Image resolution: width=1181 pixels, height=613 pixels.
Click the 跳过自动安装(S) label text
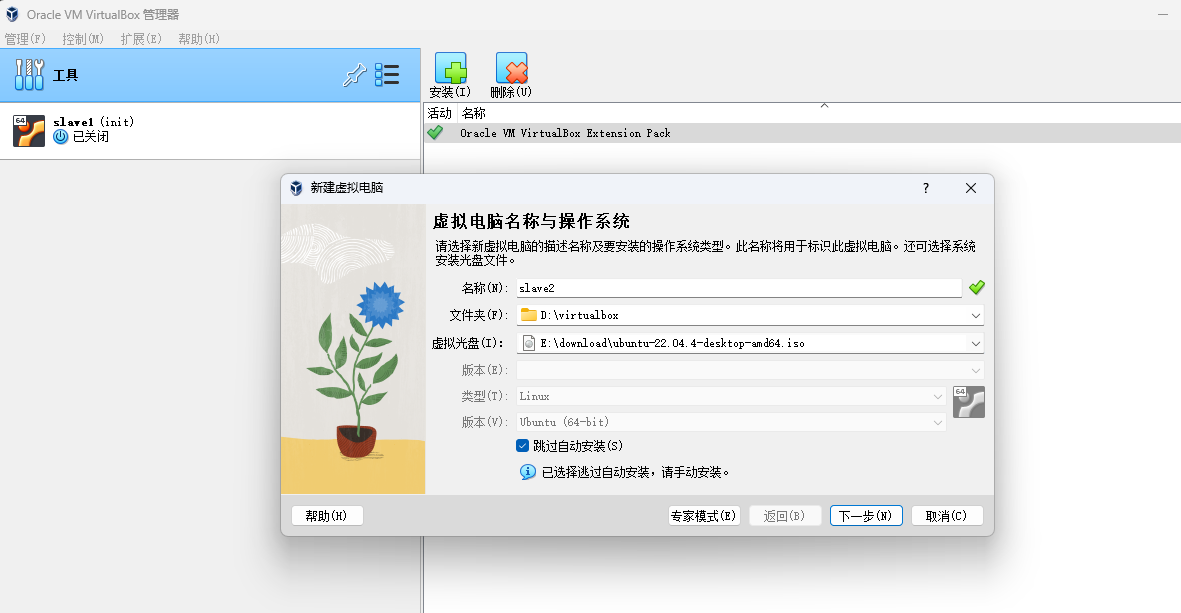(x=578, y=446)
